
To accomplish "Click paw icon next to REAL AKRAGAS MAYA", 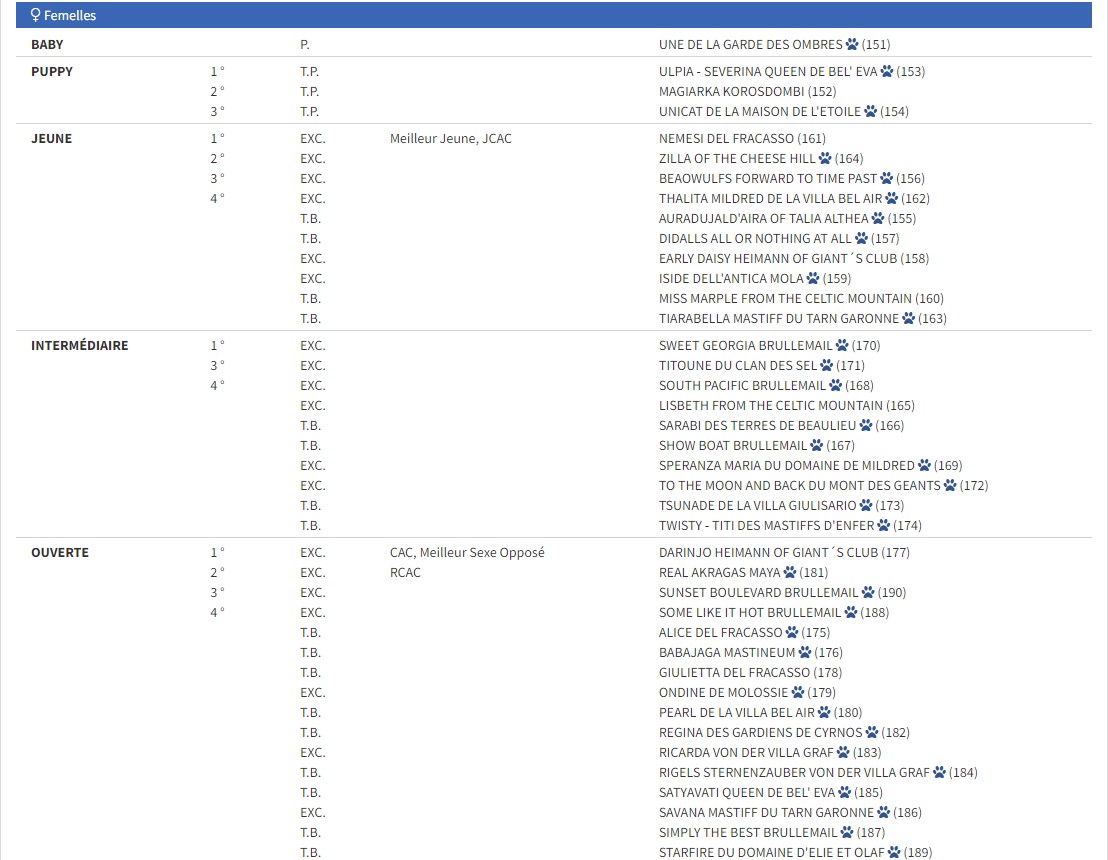I will click(x=790, y=572).
